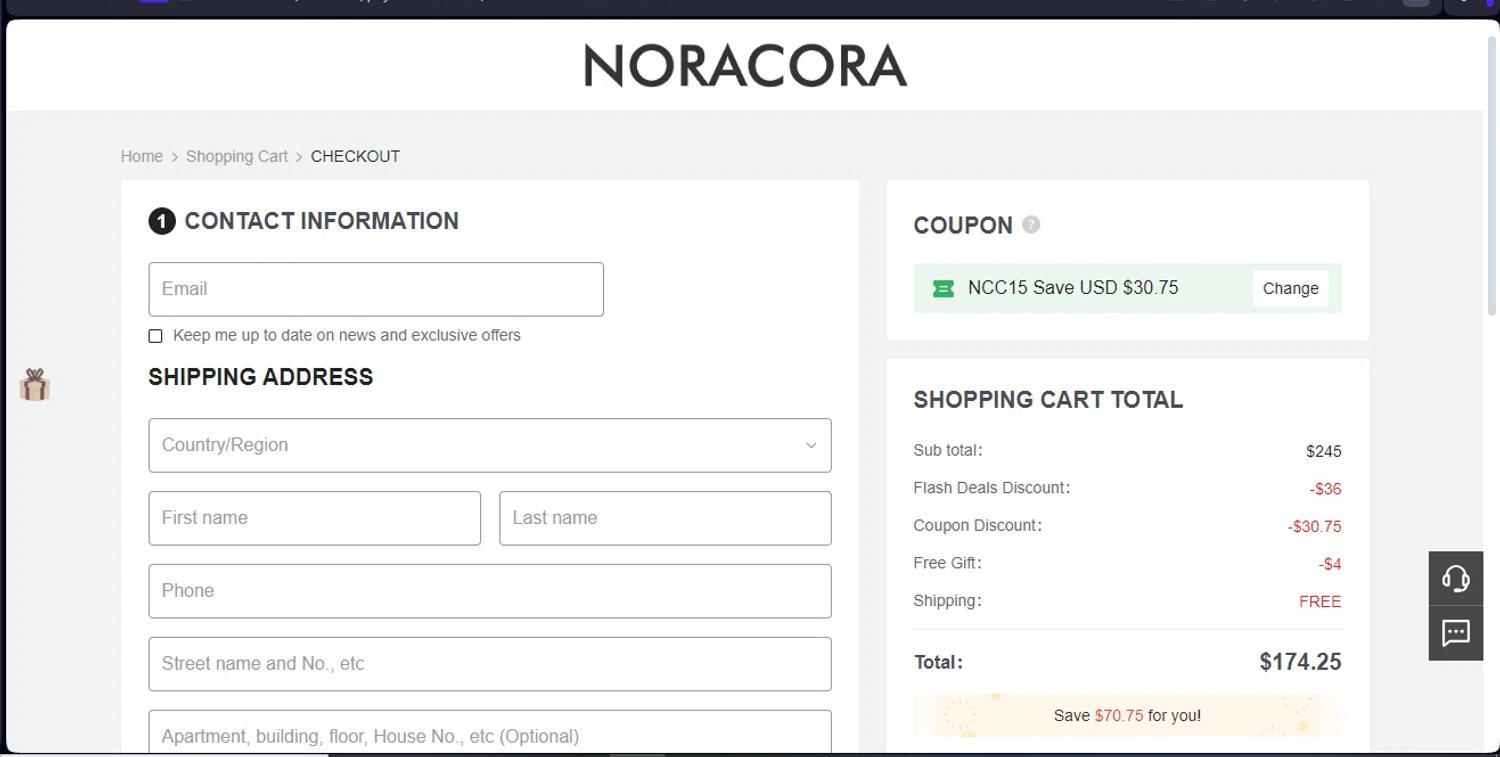The width and height of the screenshot is (1500, 757).
Task: Open the gift box promotion icon
Action: [35, 385]
